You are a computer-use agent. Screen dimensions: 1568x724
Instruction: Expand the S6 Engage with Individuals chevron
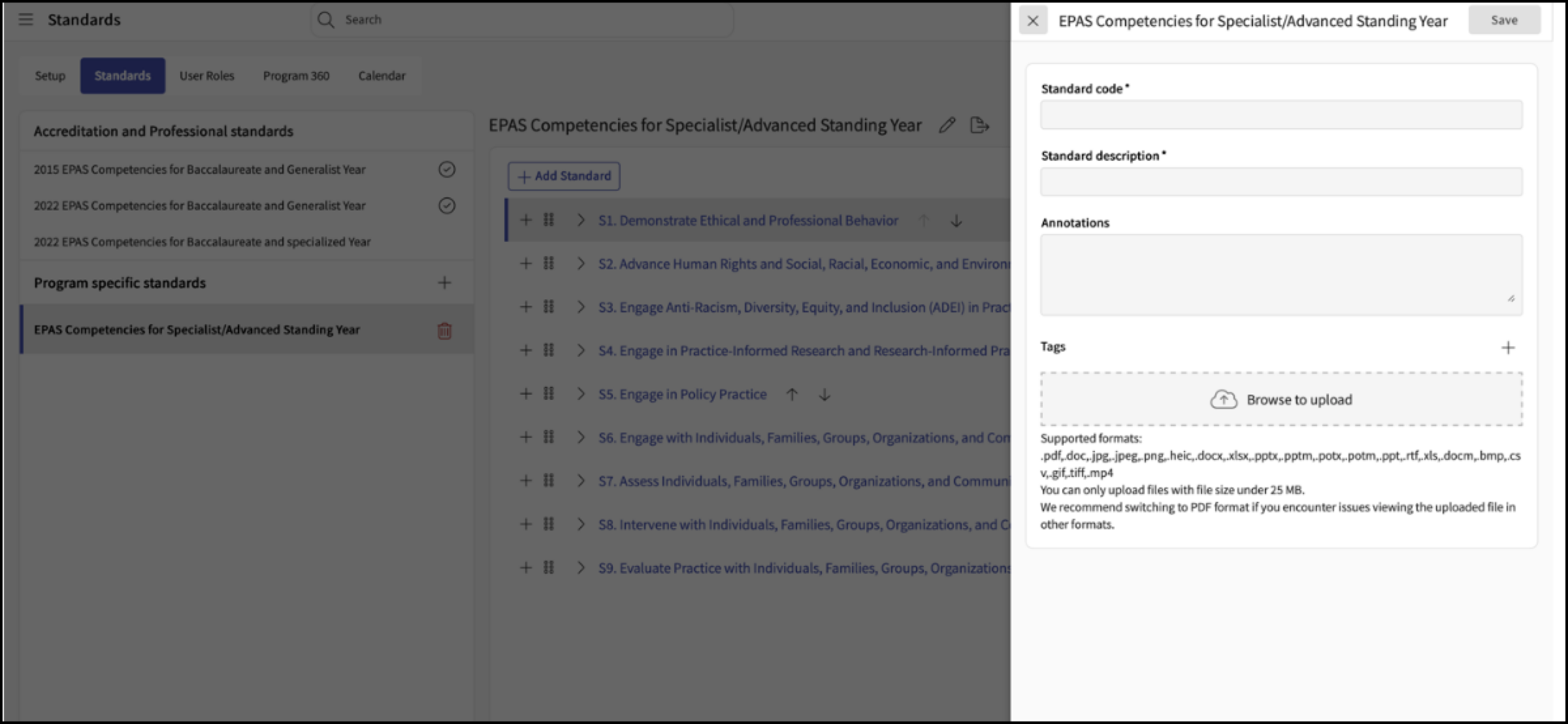point(580,437)
